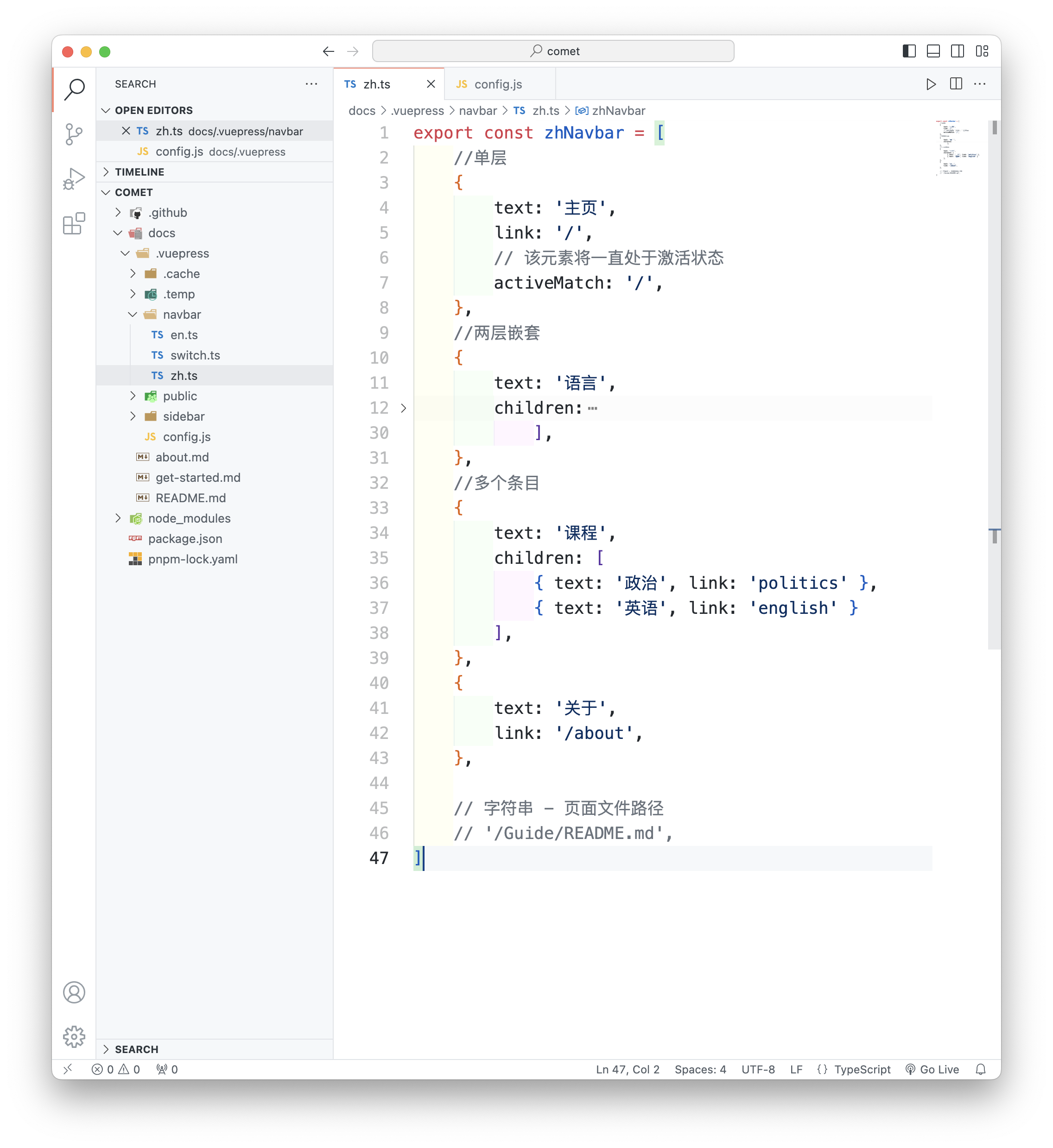This screenshot has height=1148, width=1053.
Task: Toggle the bottom panel visibility
Action: tap(933, 51)
